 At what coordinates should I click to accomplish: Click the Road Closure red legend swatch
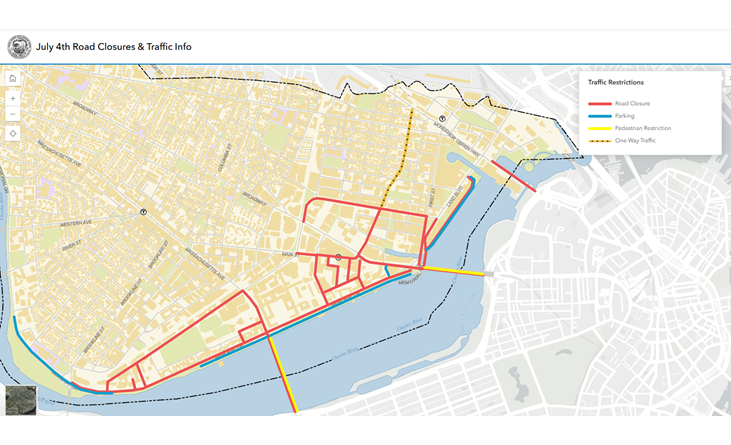599,103
